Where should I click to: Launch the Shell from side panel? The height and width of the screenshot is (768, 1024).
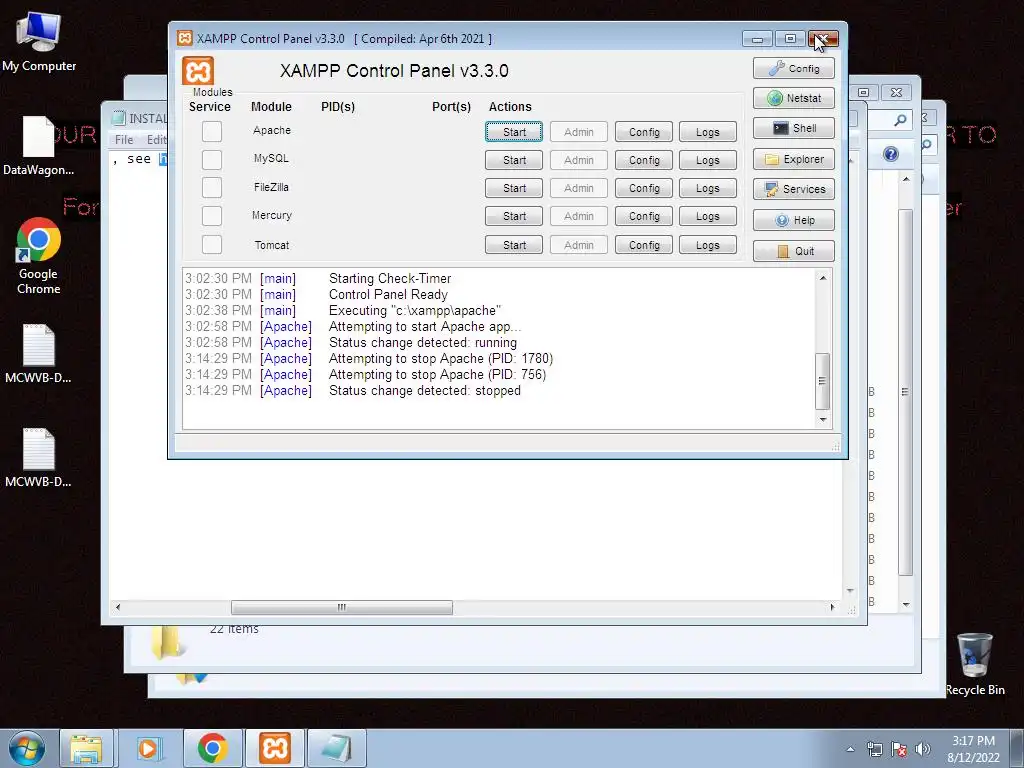point(793,128)
